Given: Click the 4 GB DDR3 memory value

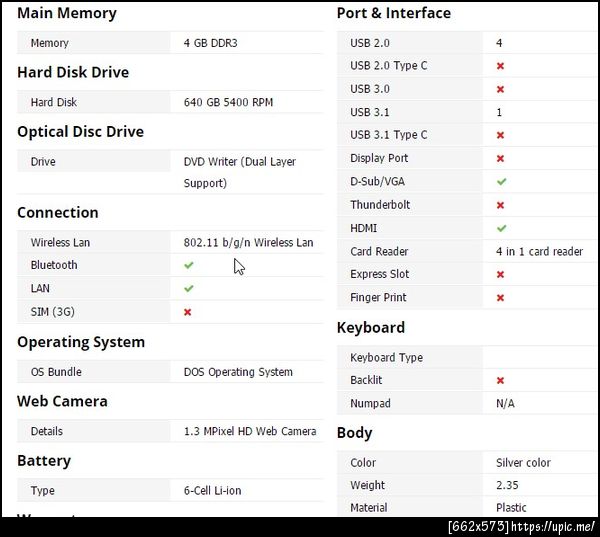Looking at the screenshot, I should coord(210,43).
